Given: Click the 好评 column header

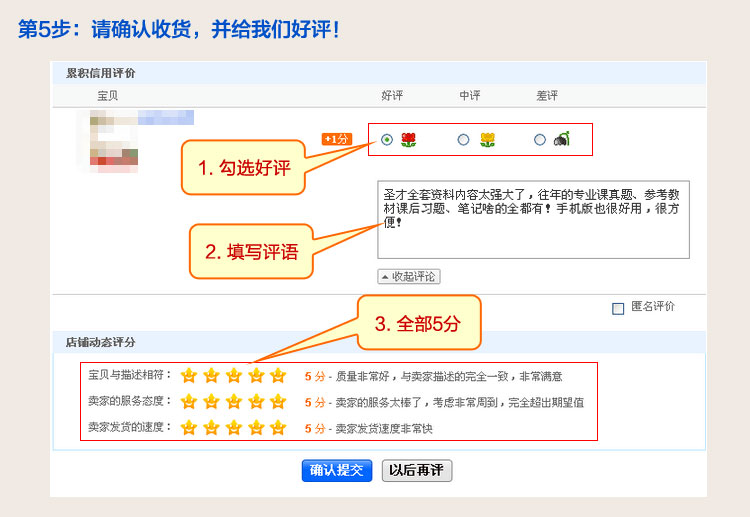Looking at the screenshot, I should click(392, 96).
